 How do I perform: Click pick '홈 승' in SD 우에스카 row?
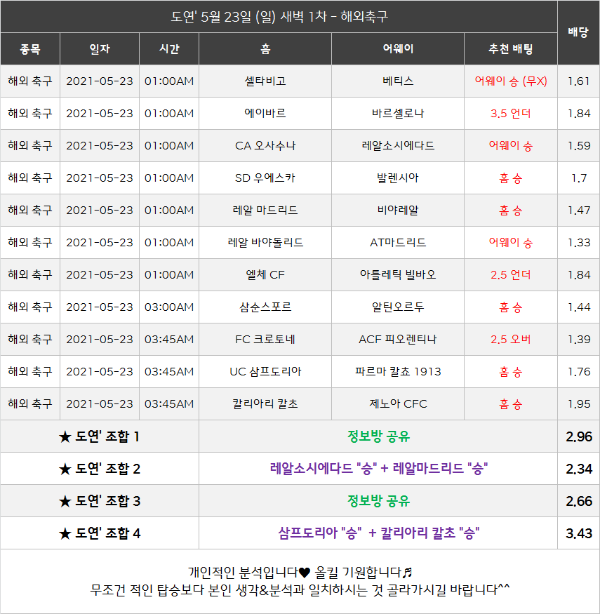[511, 178]
